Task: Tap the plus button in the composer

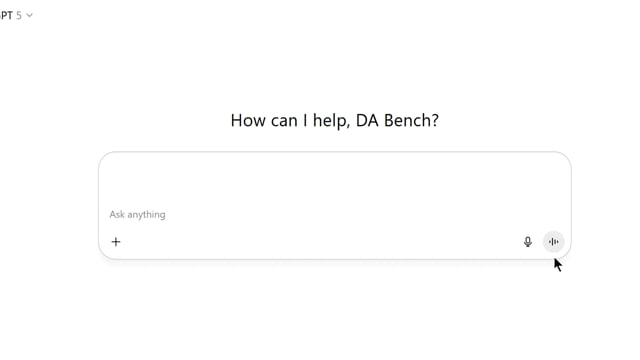Action: click(116, 242)
